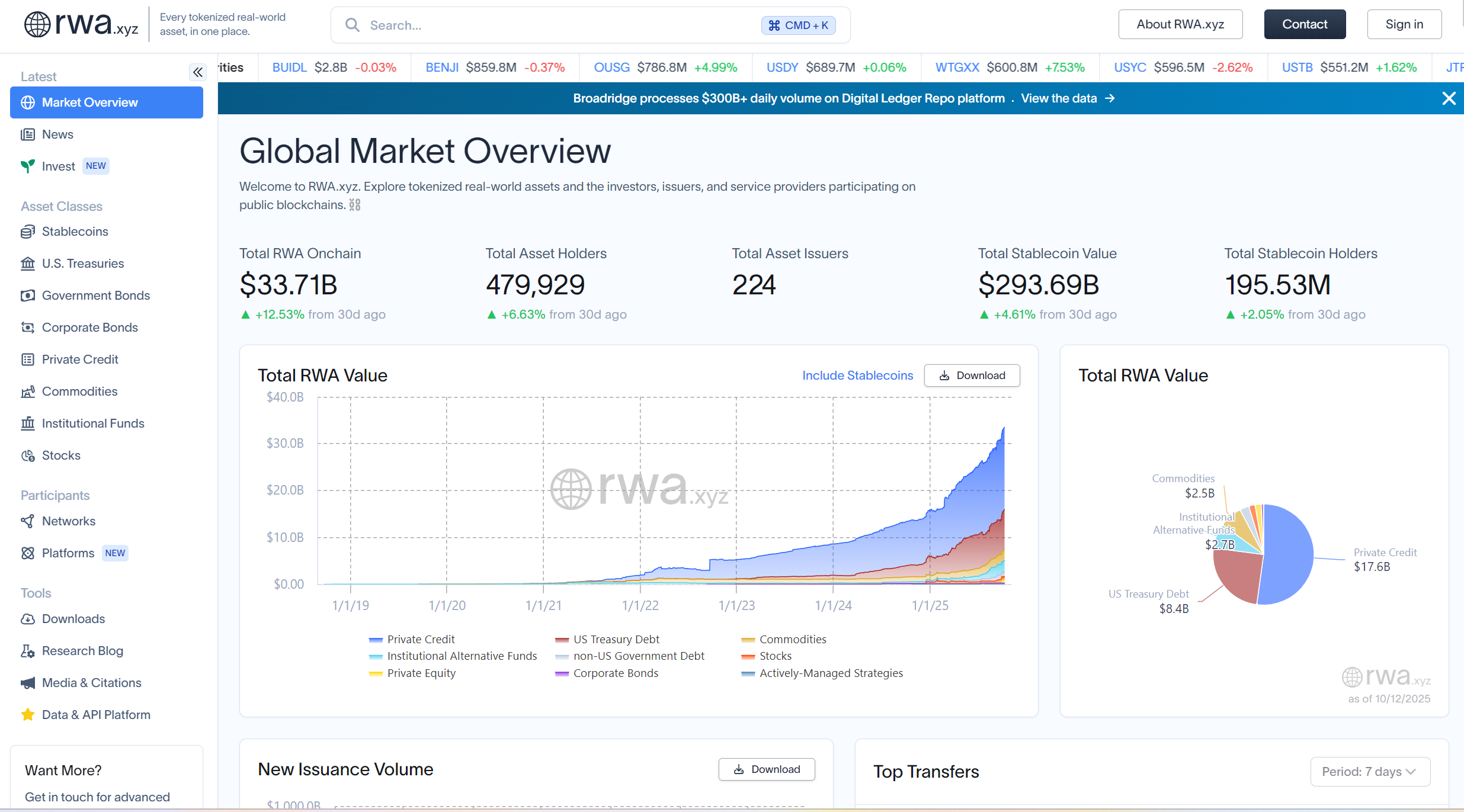Screen dimensions: 1464x812
Task: Click the Media & Citations megaphone icon
Action: point(28,683)
